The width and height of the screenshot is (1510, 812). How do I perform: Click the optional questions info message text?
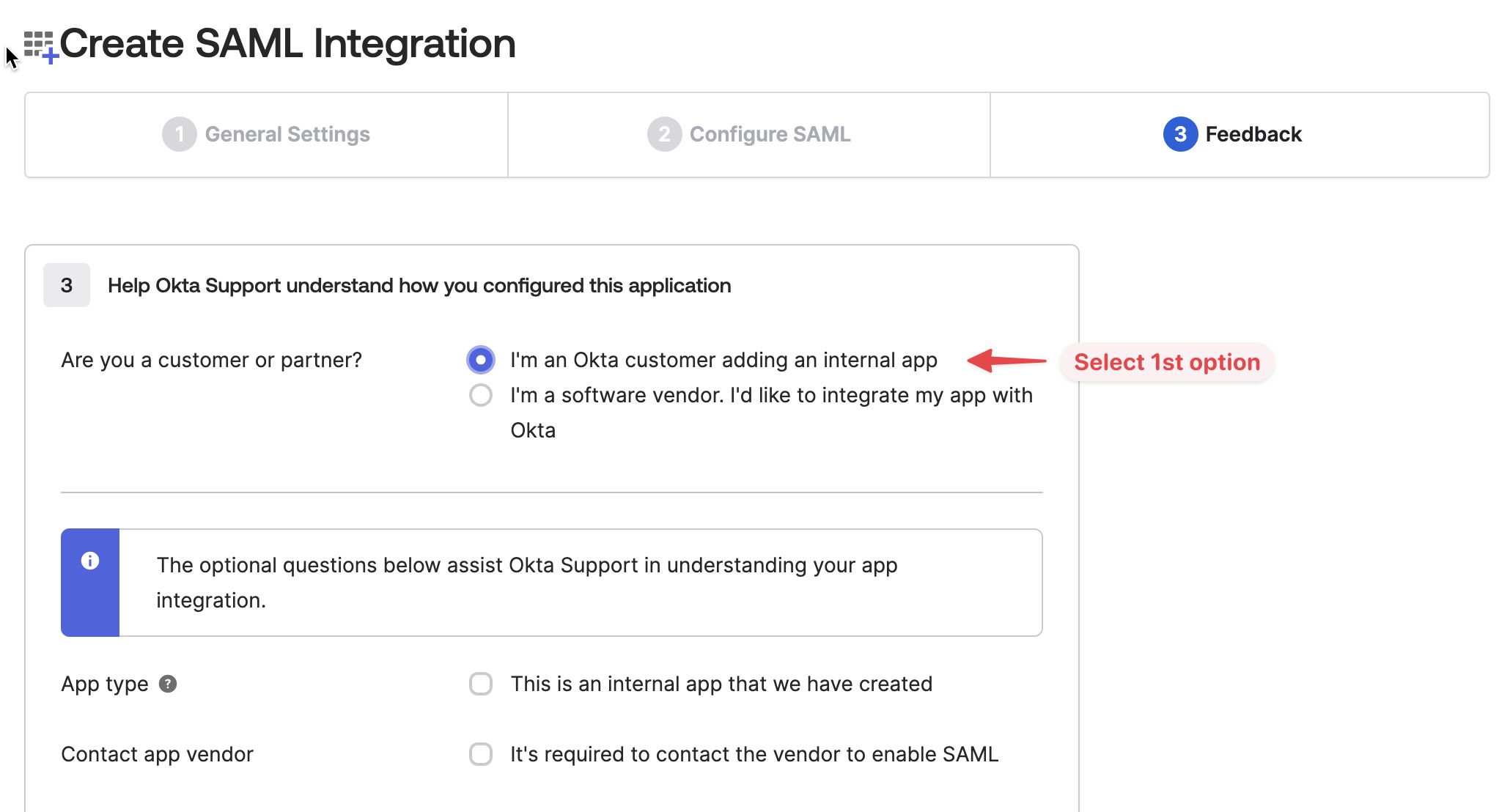point(526,583)
